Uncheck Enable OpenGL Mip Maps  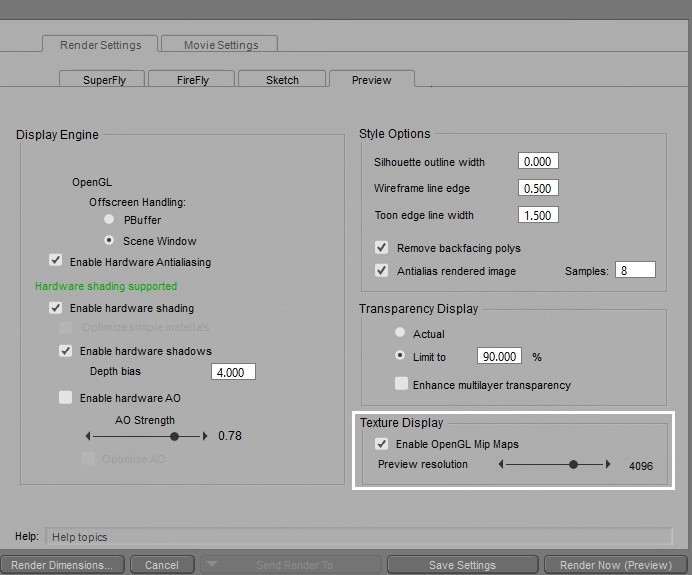381,444
